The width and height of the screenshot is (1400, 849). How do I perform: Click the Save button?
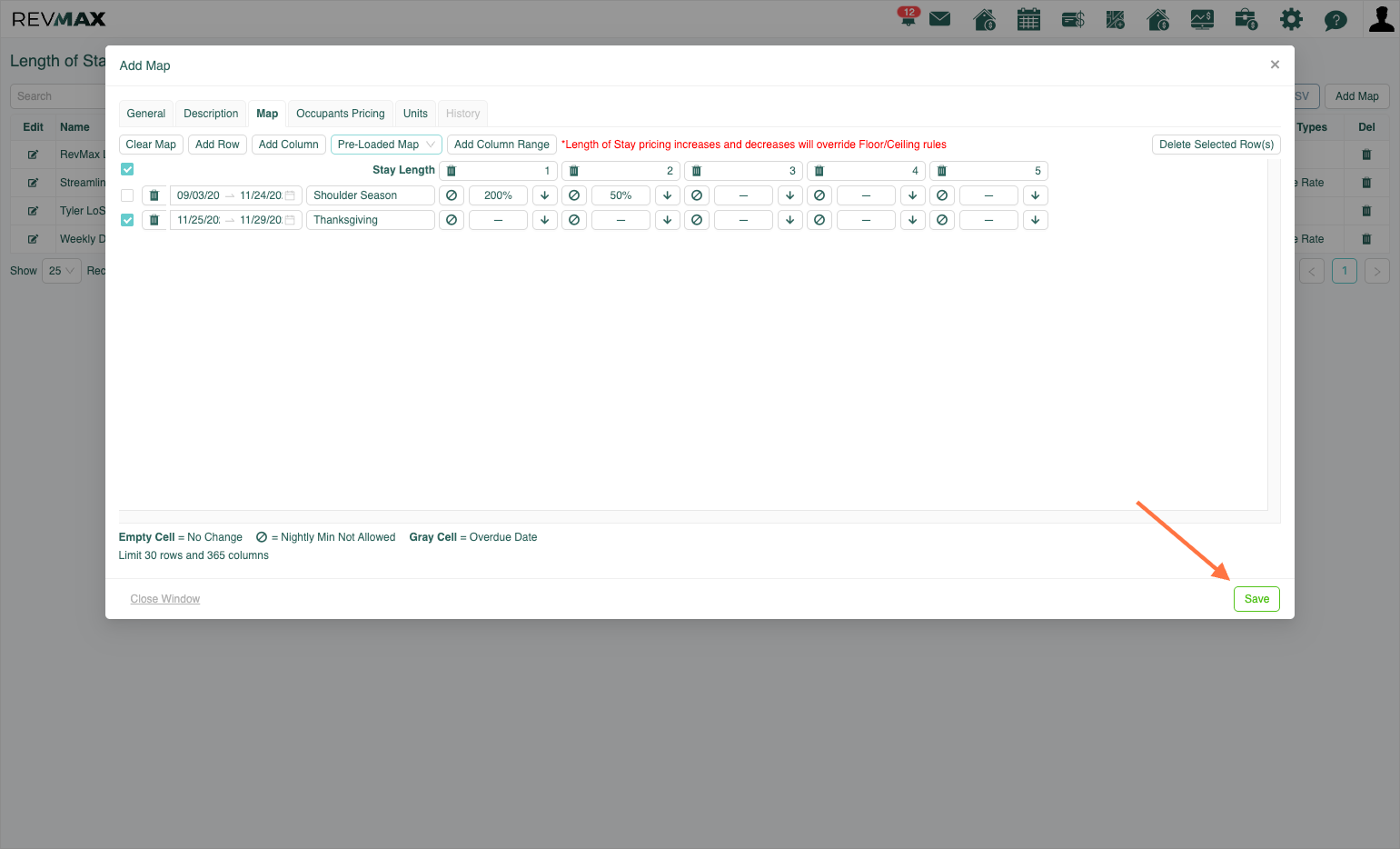(1256, 599)
